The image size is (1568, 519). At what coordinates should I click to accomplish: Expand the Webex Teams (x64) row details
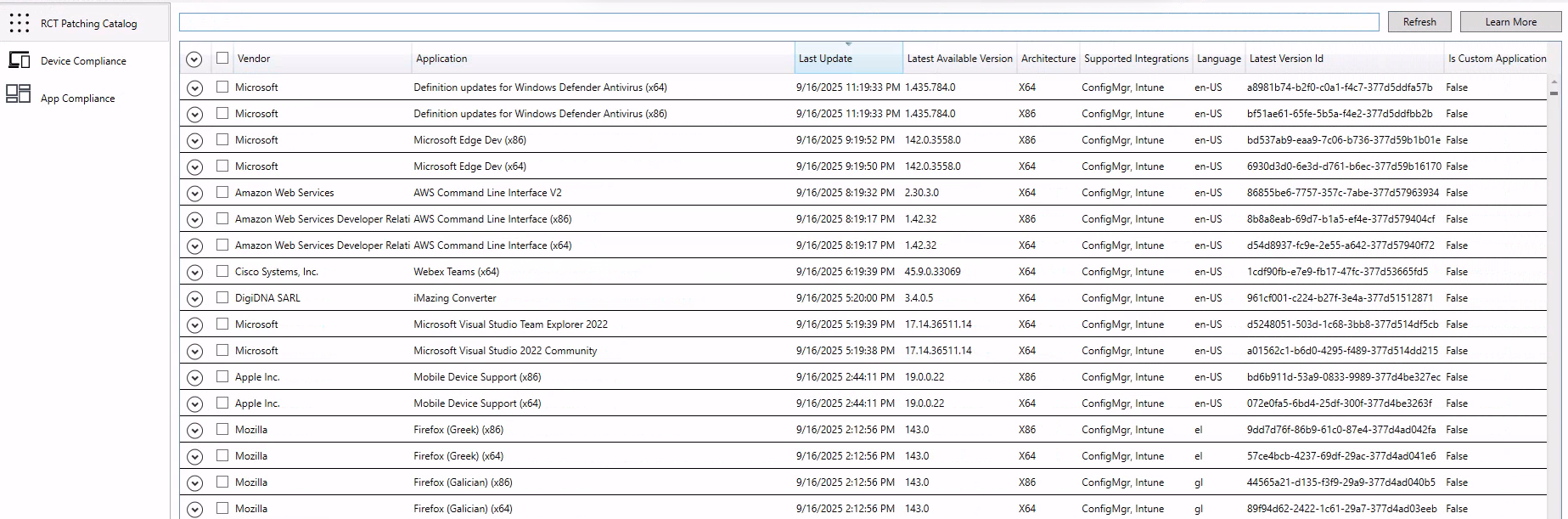[x=194, y=273]
